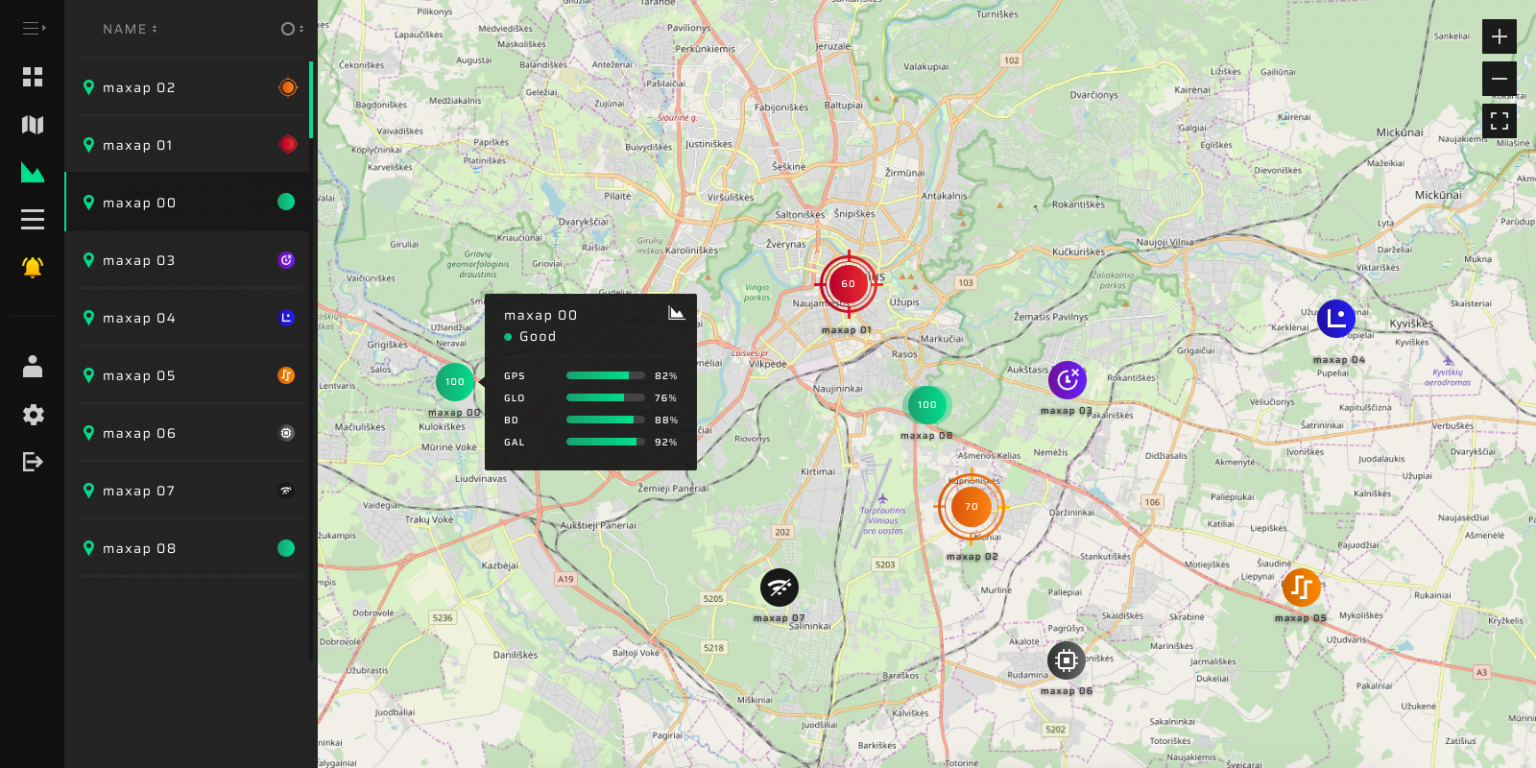This screenshot has height=768, width=1536.
Task: Open the yellow alerts bell icon
Action: pos(33,267)
